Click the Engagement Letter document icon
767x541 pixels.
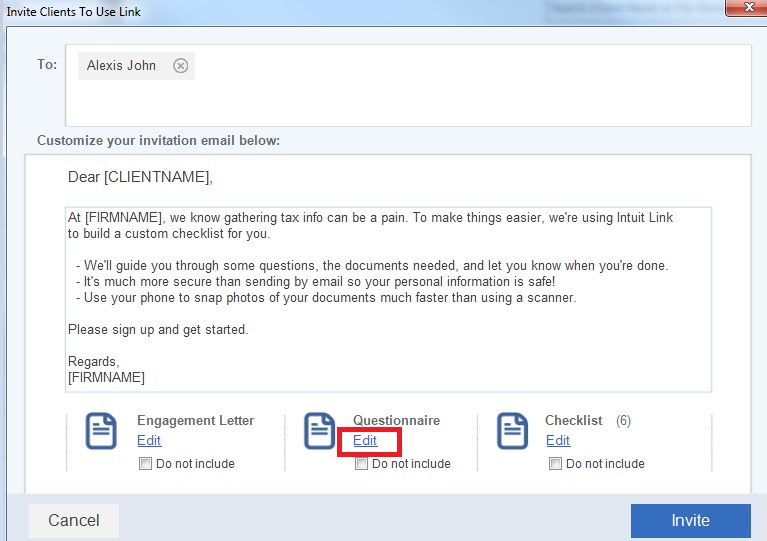pyautogui.click(x=101, y=431)
